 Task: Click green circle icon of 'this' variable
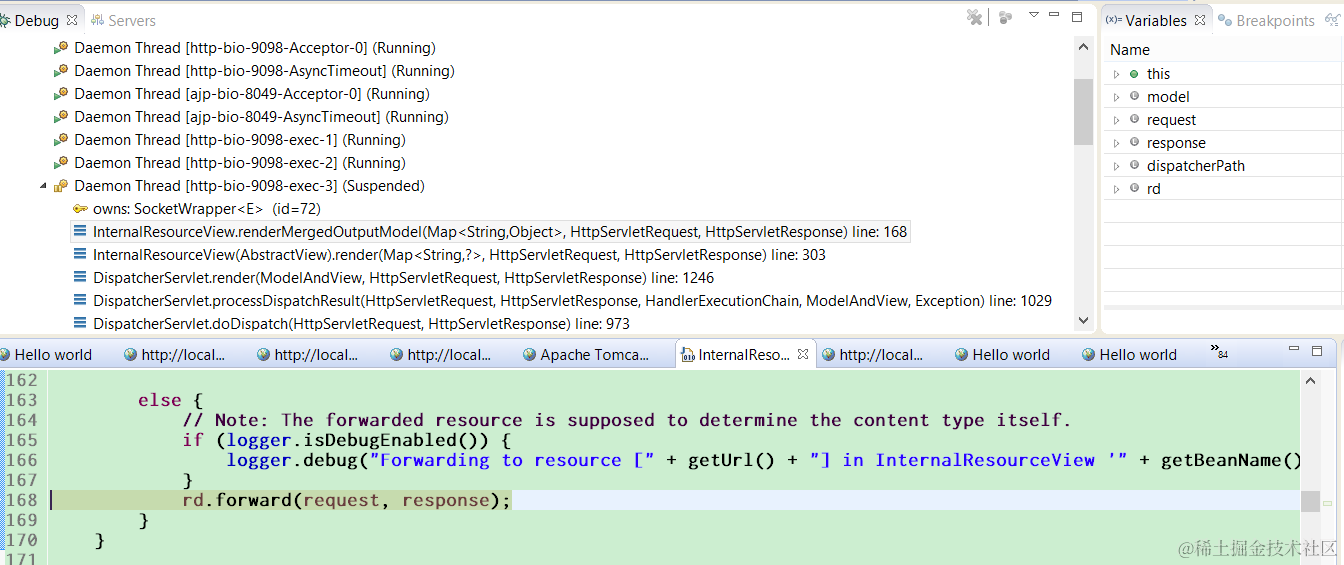click(1134, 74)
